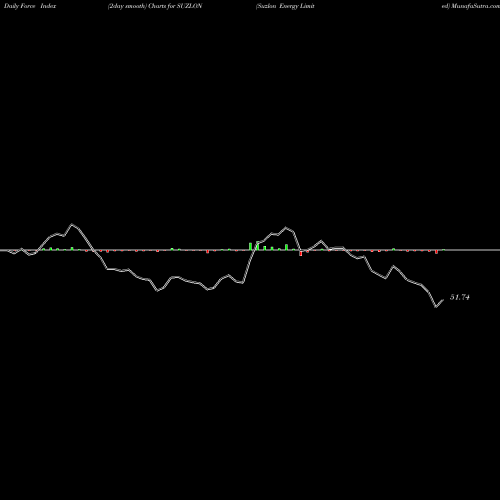Click the 'Daily Force Index' title text
The width and height of the screenshot is (500, 500).
point(30,6)
